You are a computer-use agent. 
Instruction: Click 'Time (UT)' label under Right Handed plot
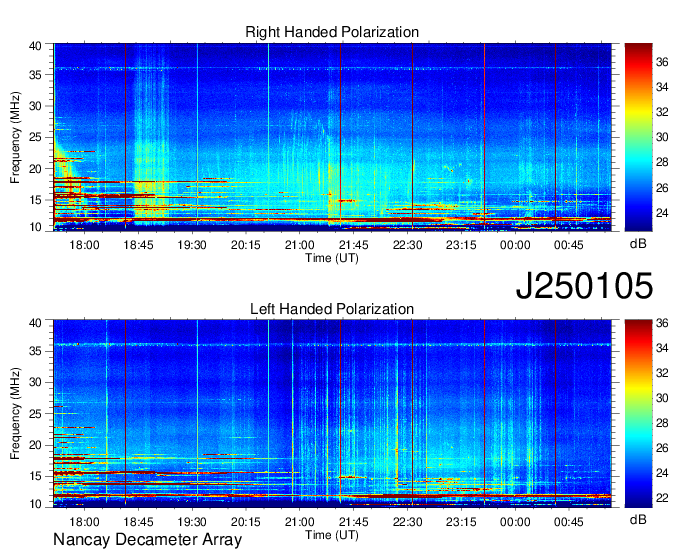pos(332,258)
